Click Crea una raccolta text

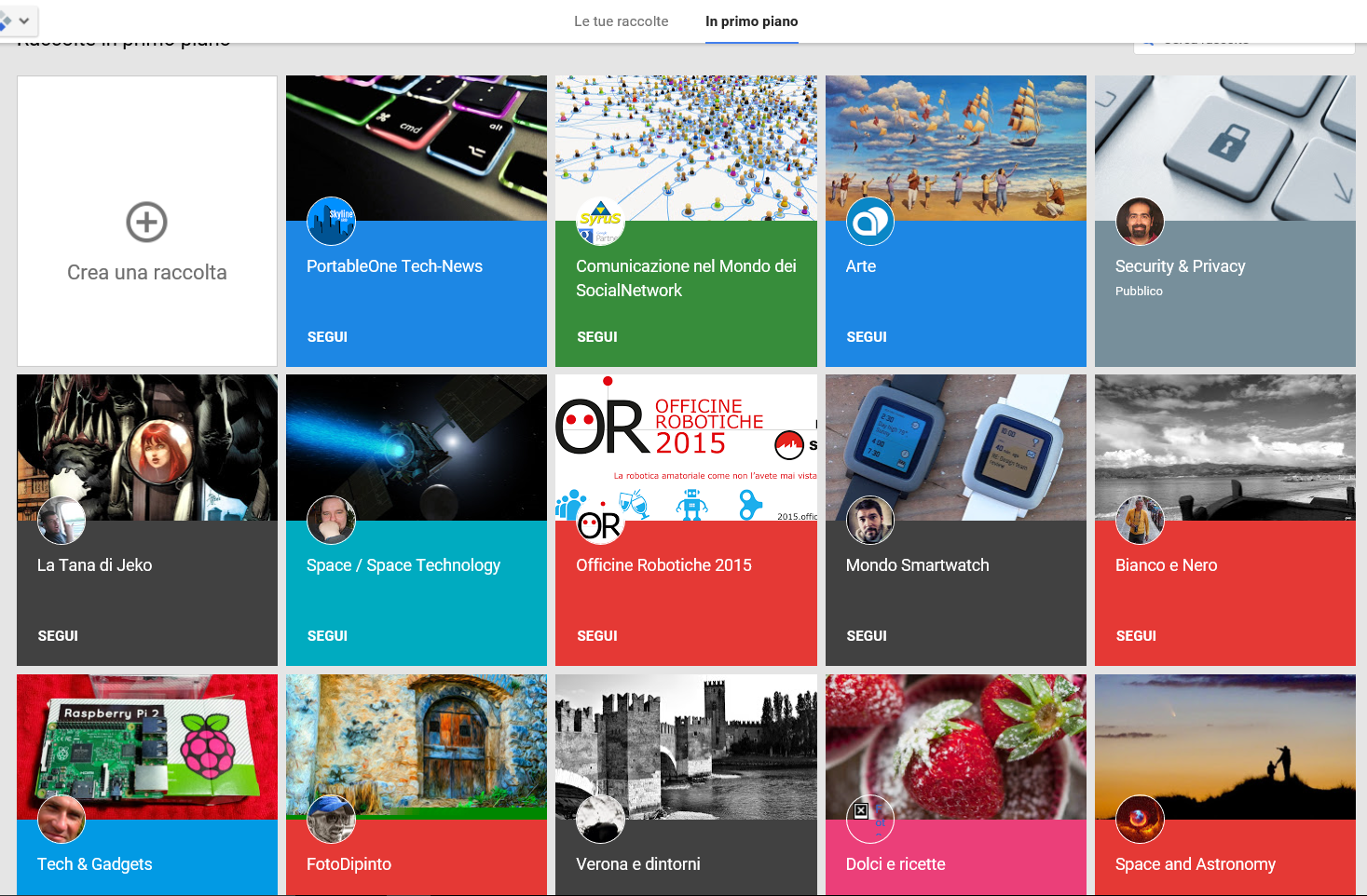[147, 273]
